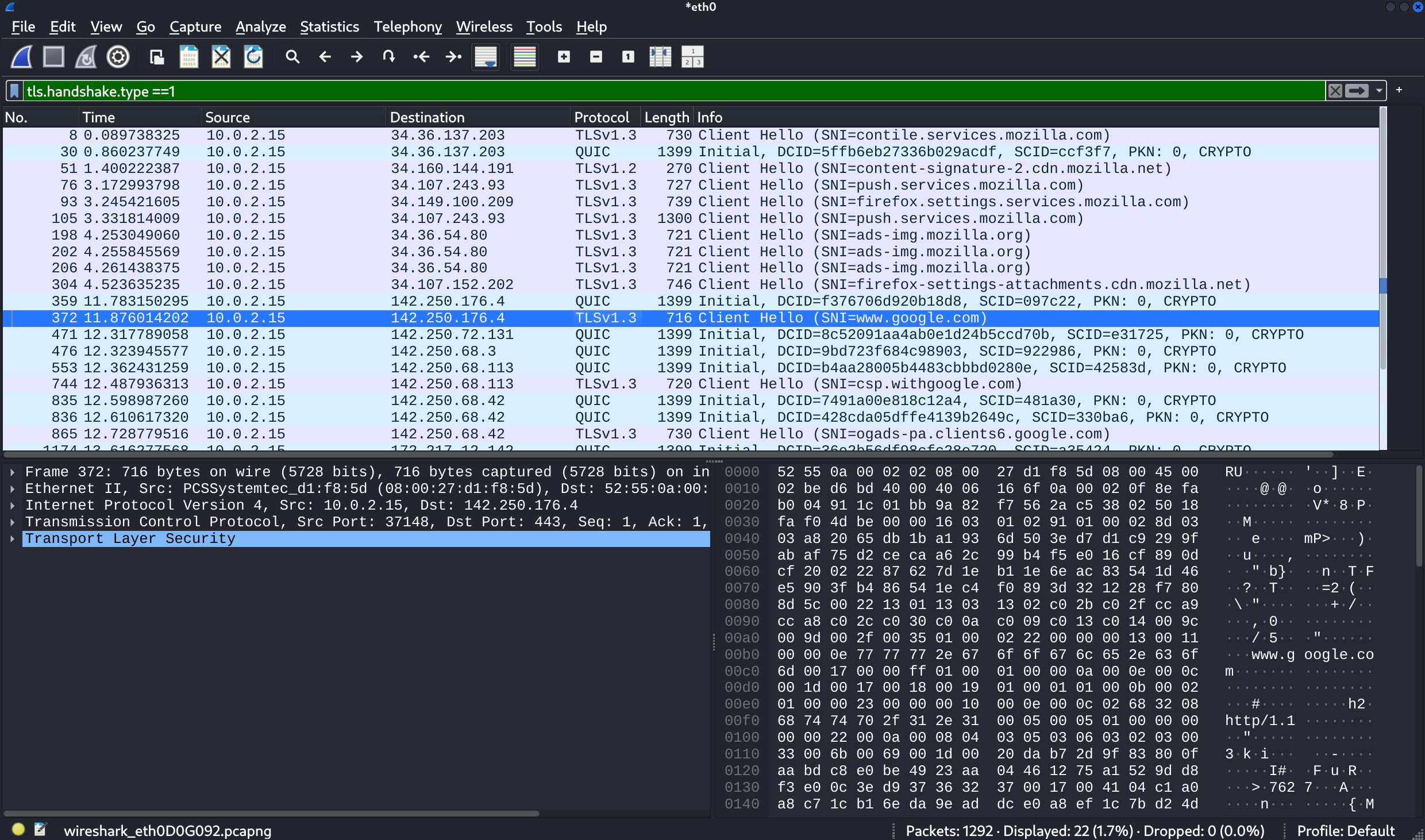Screen dimensions: 1425x840
Task: Sort by the Time column header
Action: pyautogui.click(x=140, y=117)
